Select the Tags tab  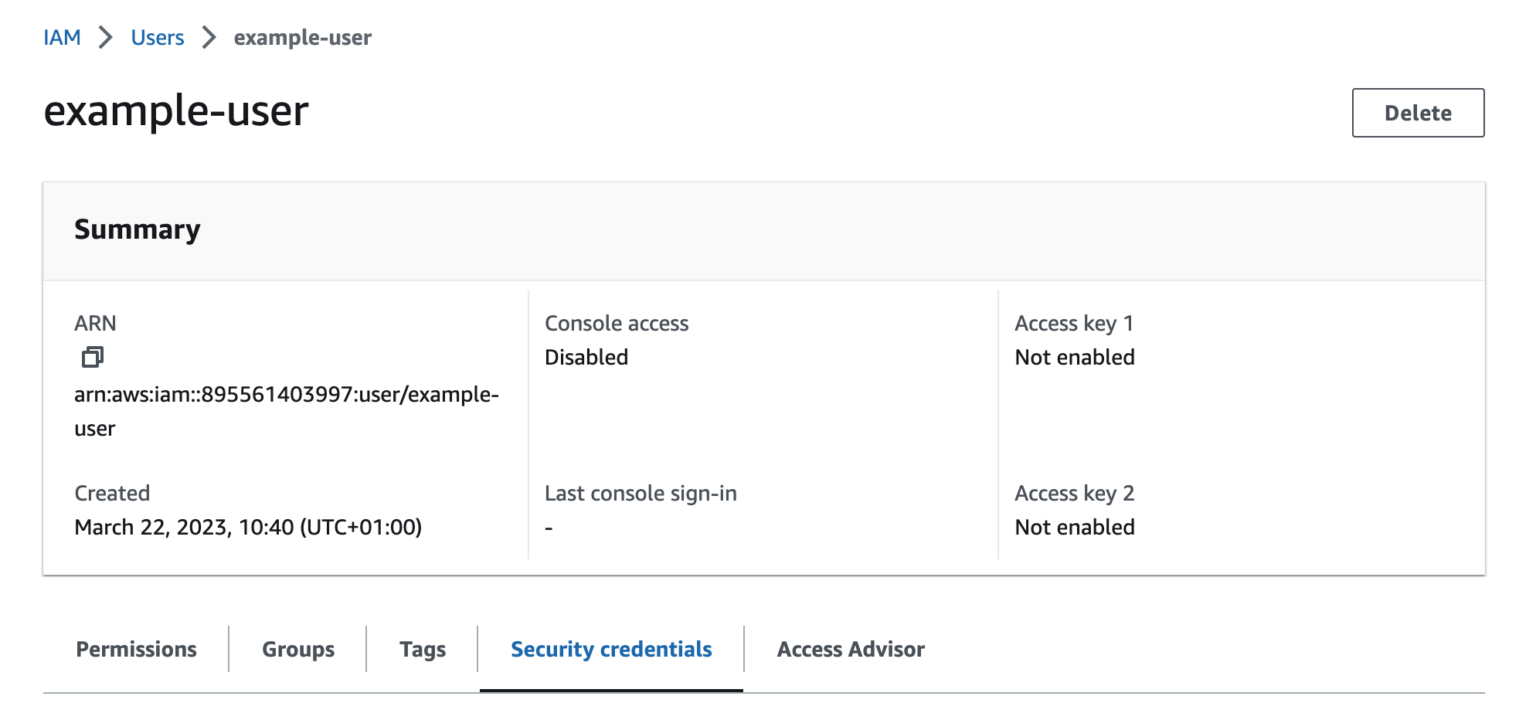[x=421, y=649]
